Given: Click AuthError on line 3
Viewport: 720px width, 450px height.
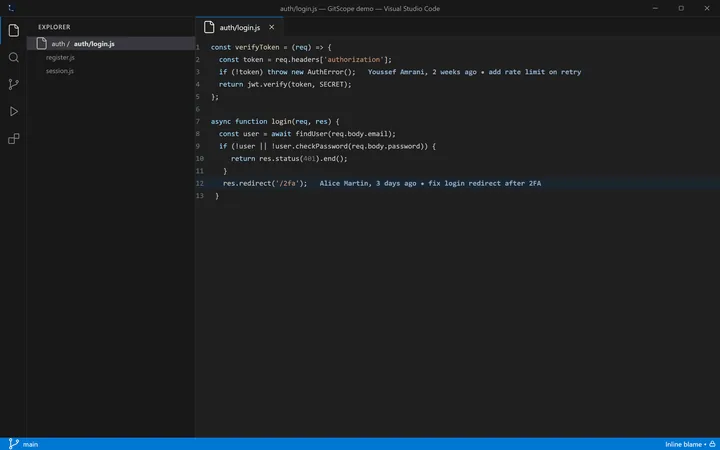Looking at the screenshot, I should coord(326,72).
